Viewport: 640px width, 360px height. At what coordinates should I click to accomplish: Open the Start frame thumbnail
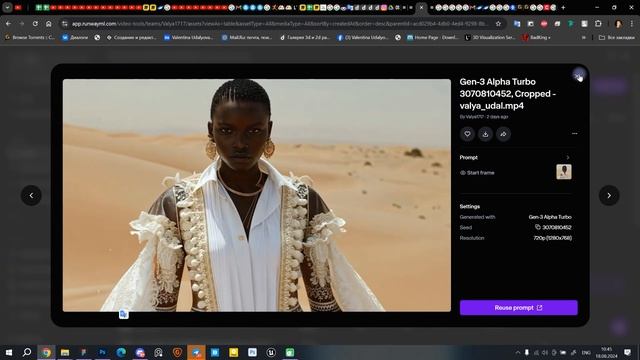point(564,172)
